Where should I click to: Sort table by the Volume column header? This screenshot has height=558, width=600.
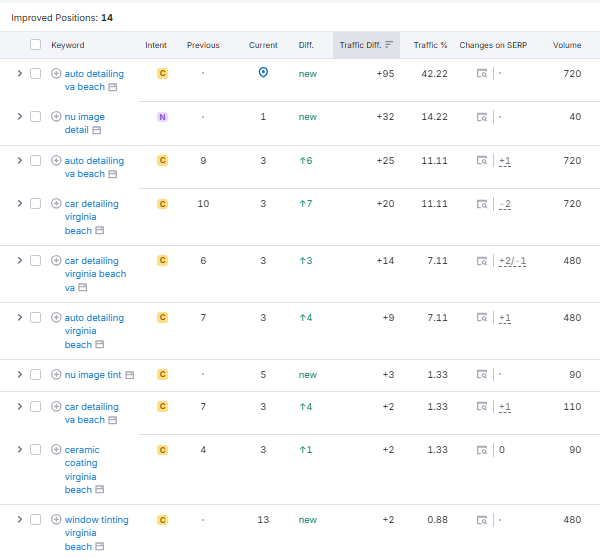click(566, 45)
